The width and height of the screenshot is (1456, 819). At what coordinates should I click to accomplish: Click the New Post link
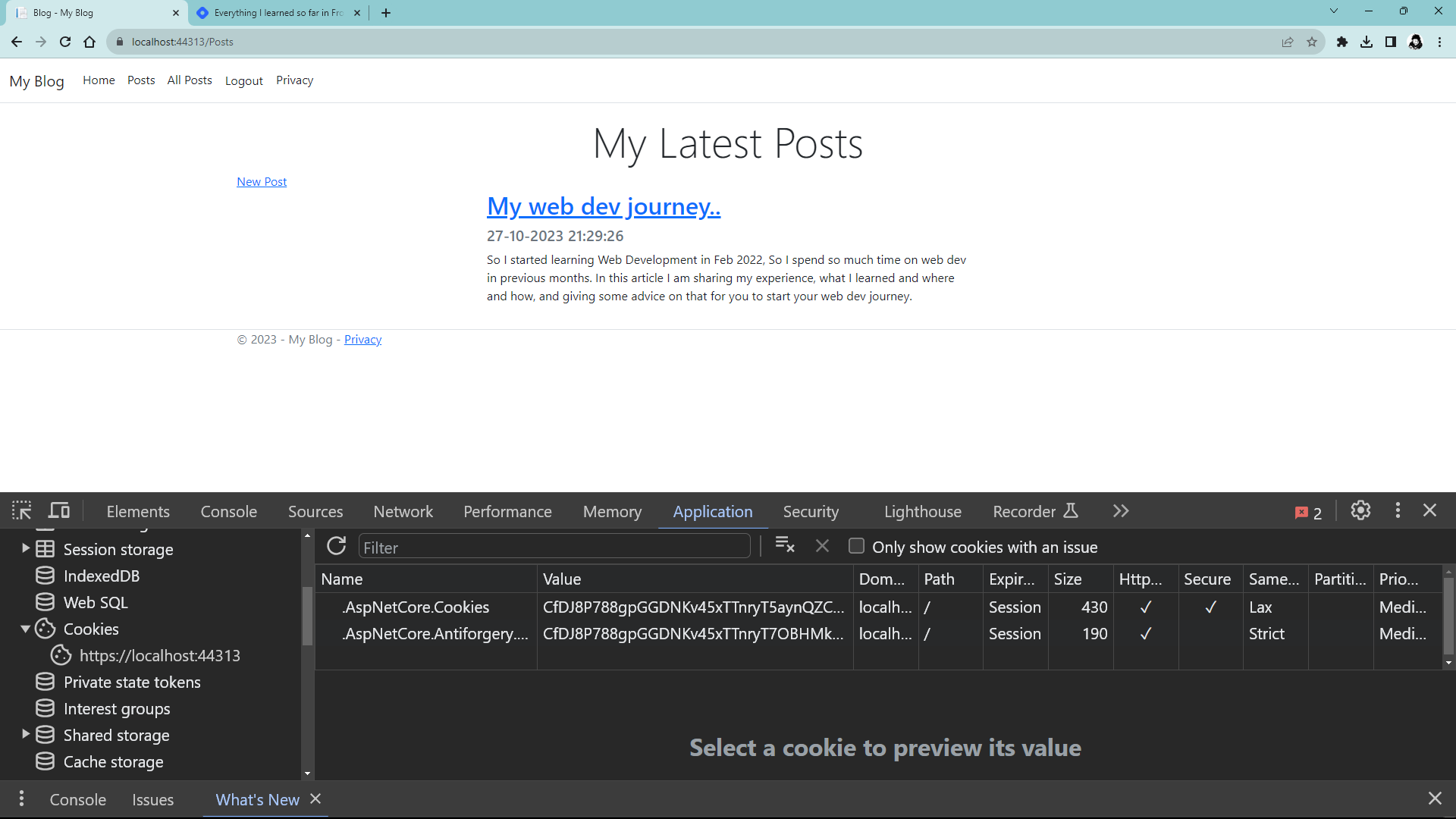(x=262, y=182)
